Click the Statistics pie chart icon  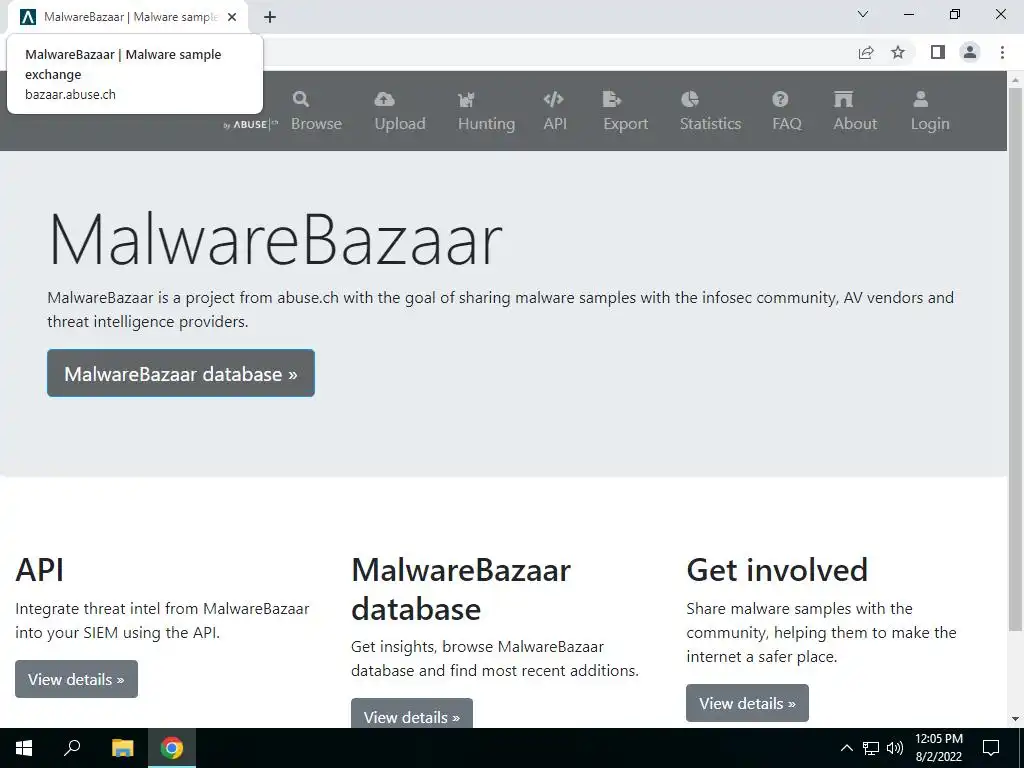click(690, 99)
